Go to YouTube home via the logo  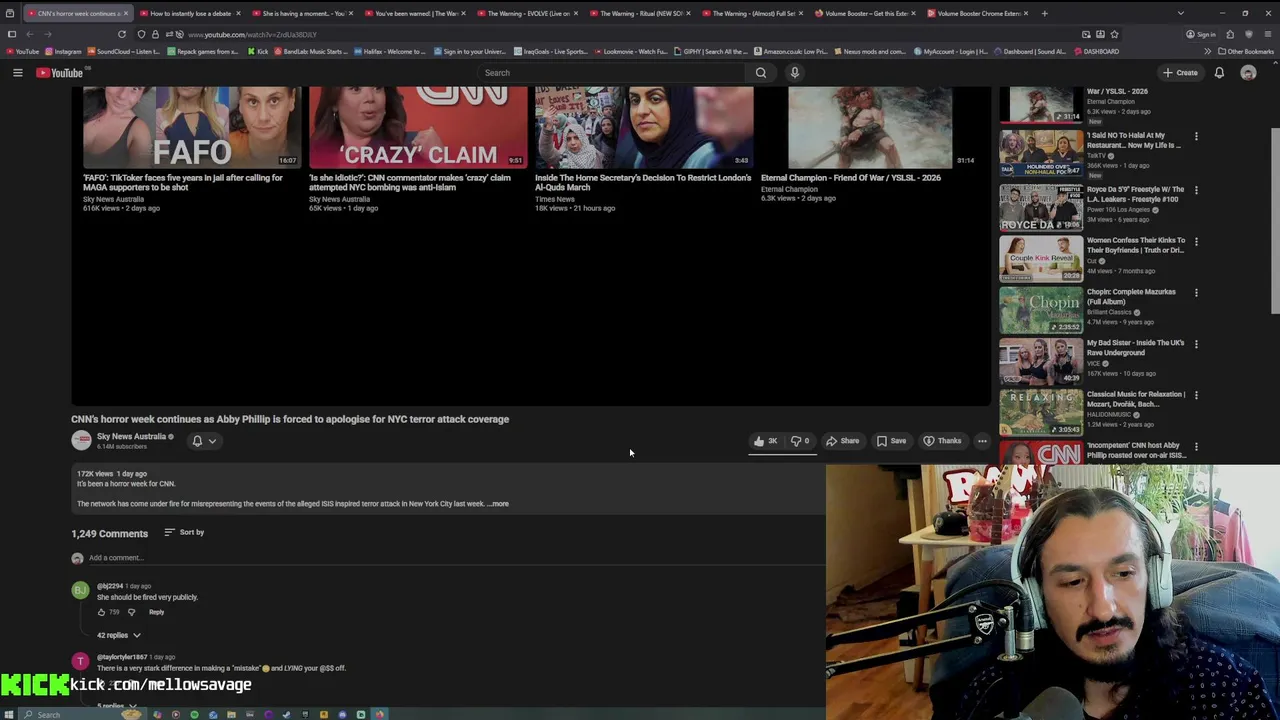click(x=60, y=72)
